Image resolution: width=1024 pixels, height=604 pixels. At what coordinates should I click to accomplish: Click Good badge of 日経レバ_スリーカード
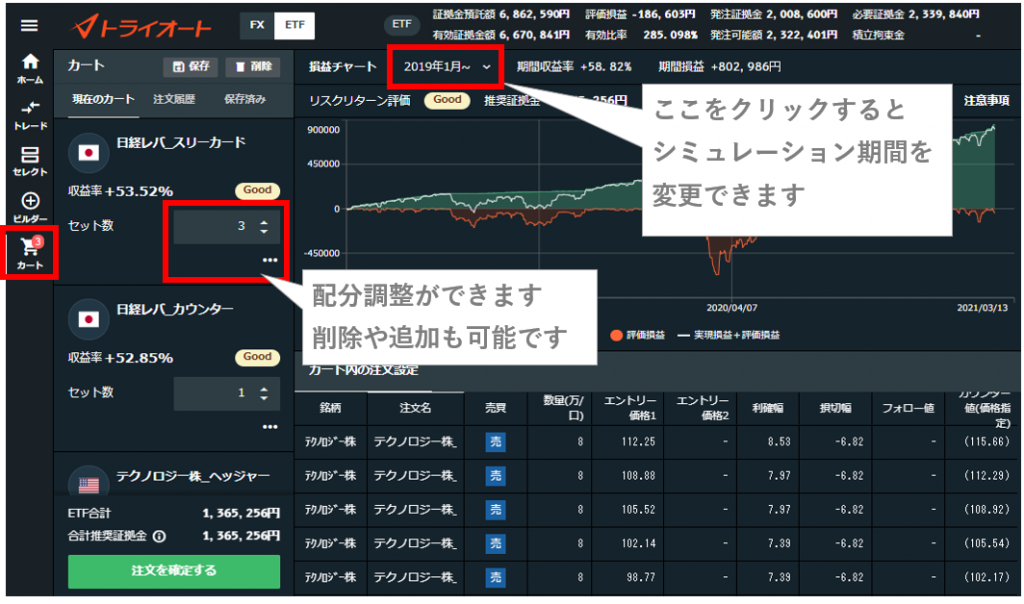point(257,190)
